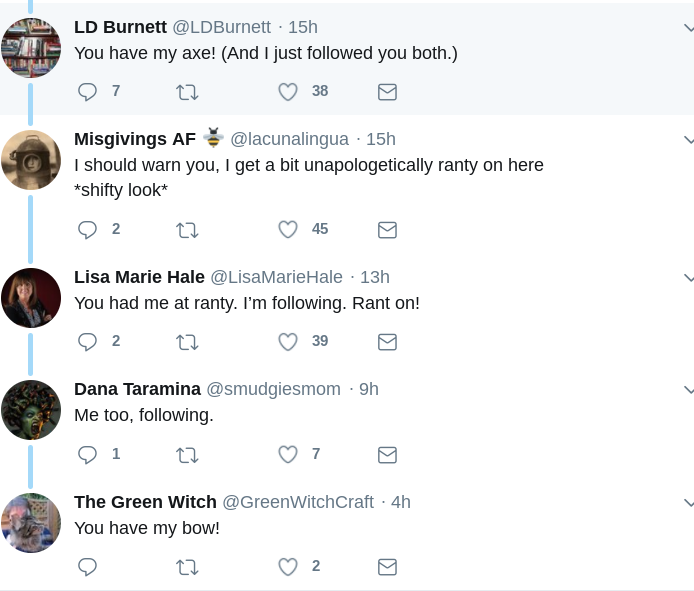Like Lisa Marie Hale's tweet
Viewport: 694px width, 591px height.
coord(288,342)
